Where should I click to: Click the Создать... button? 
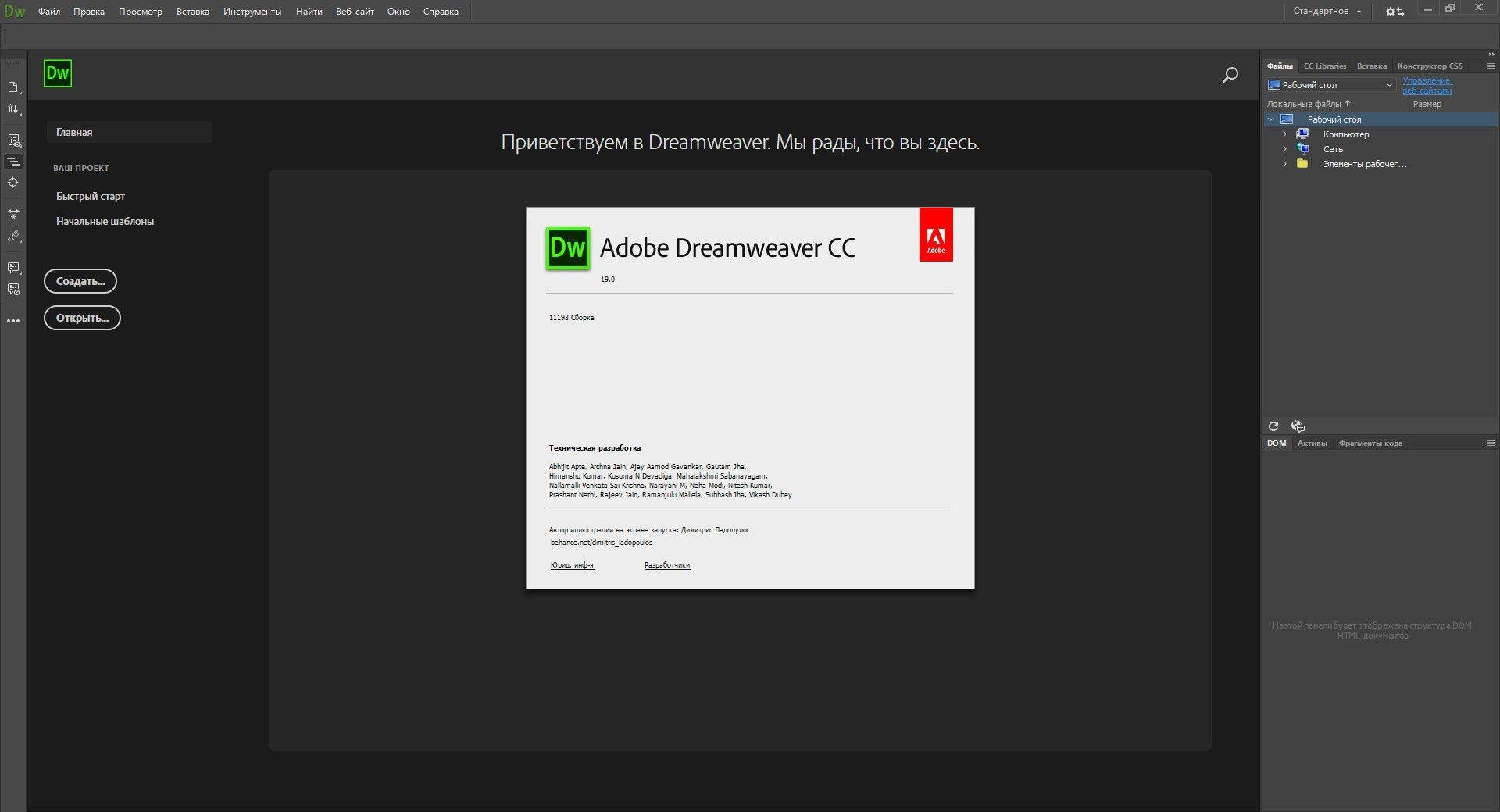click(x=80, y=281)
